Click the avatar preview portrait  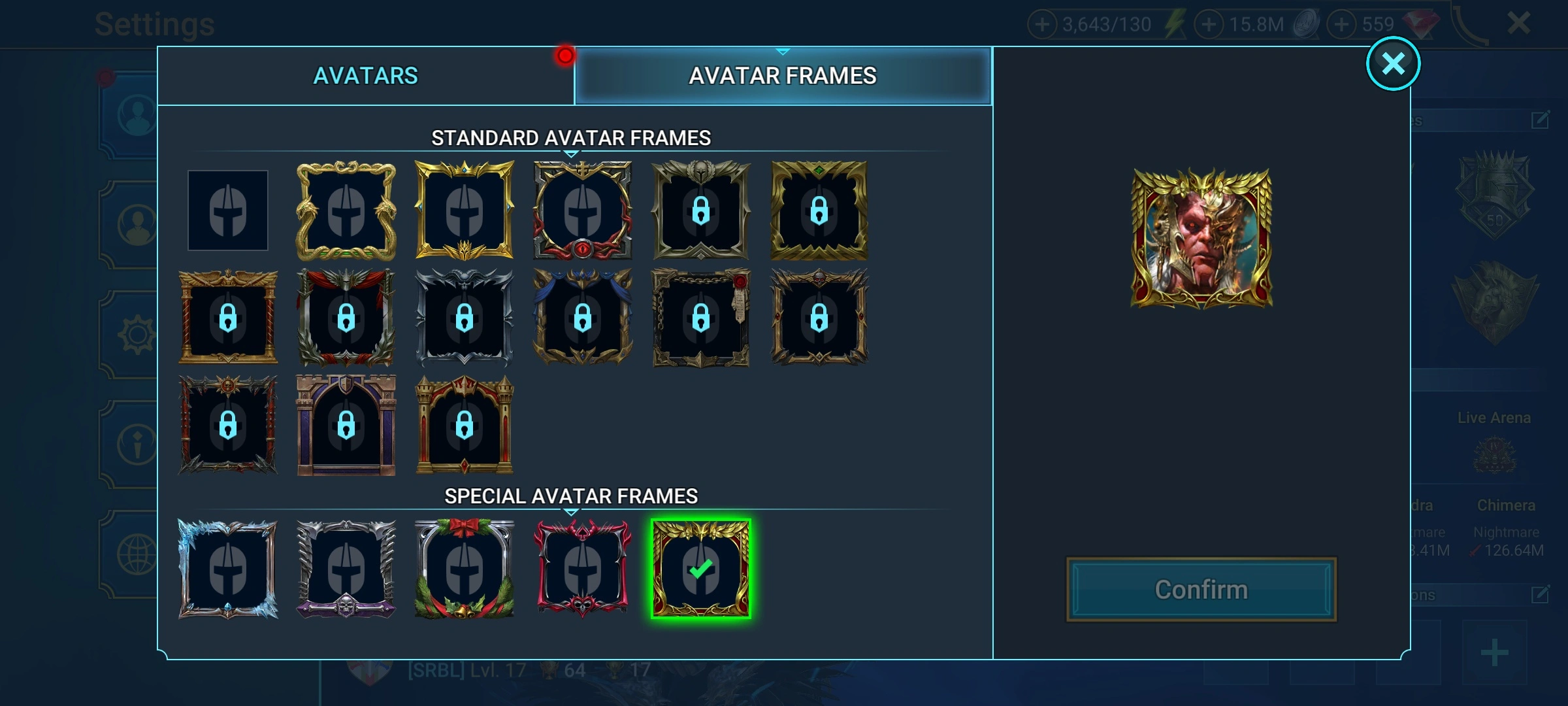point(1201,239)
